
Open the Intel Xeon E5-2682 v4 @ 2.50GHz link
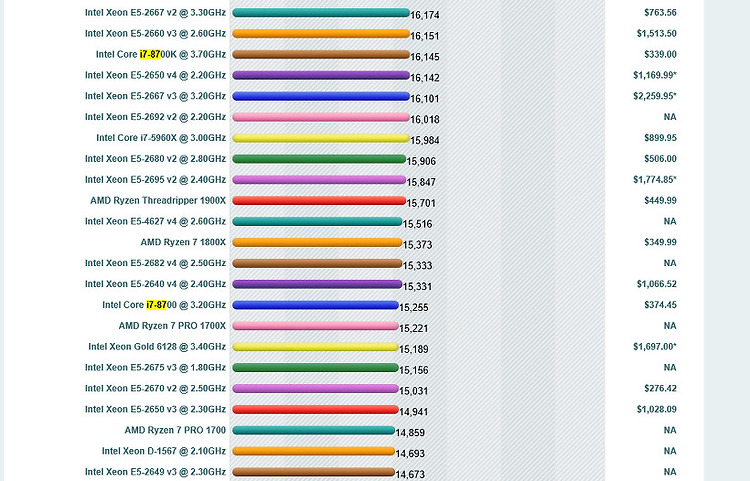155,263
